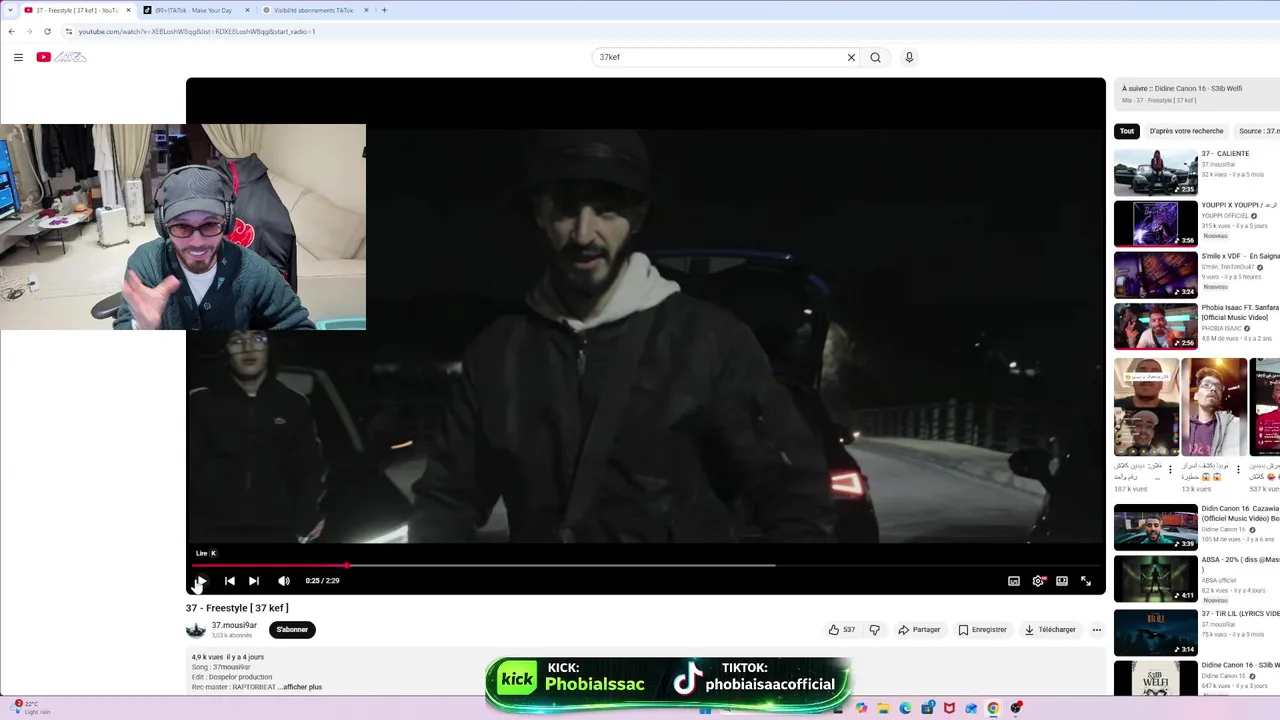Open the second short with 13 k vues
This screenshot has height=720, width=1280.
click(x=1214, y=407)
